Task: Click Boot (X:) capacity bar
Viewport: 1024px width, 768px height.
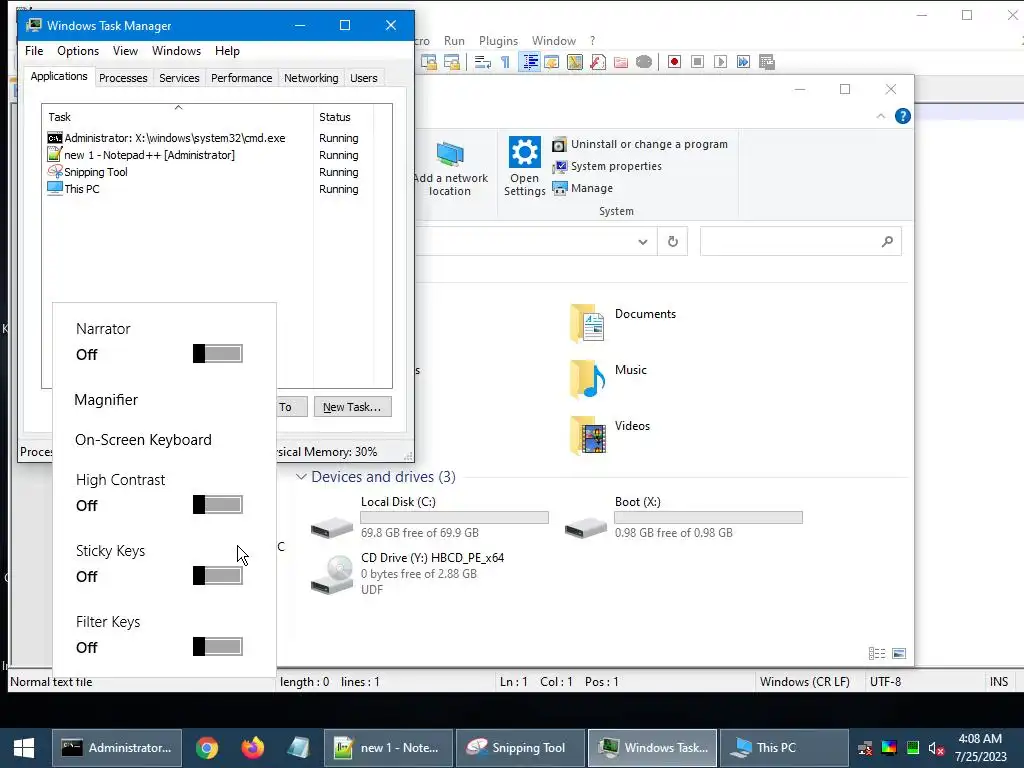Action: coord(709,517)
